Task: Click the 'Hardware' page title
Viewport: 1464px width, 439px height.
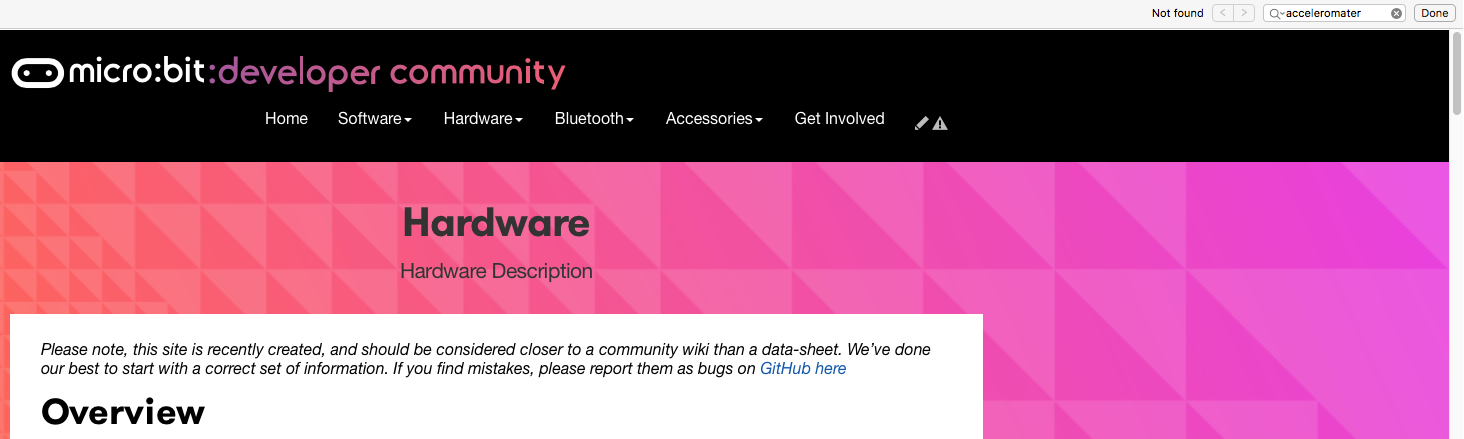Action: point(496,222)
